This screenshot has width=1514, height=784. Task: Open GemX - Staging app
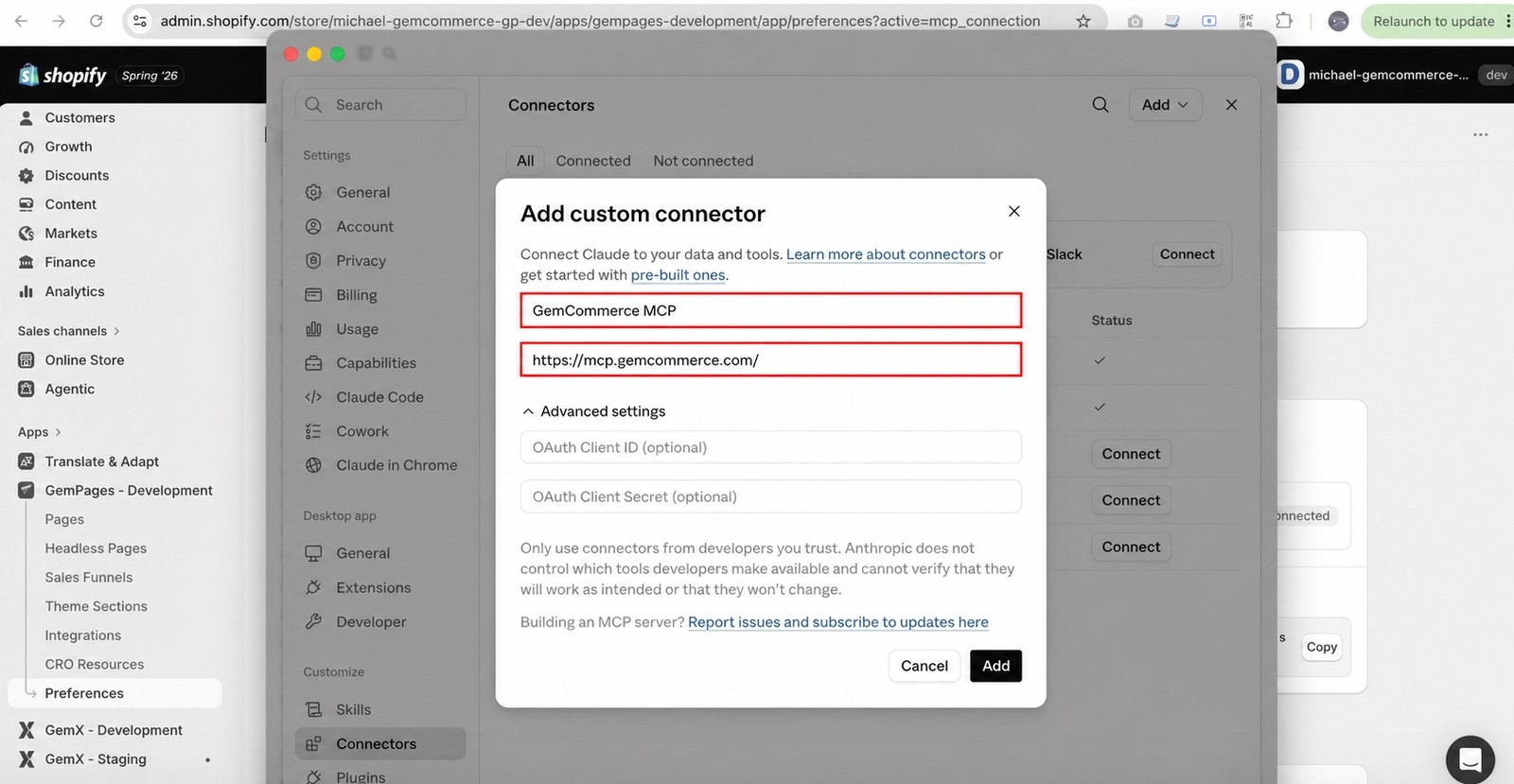click(96, 758)
